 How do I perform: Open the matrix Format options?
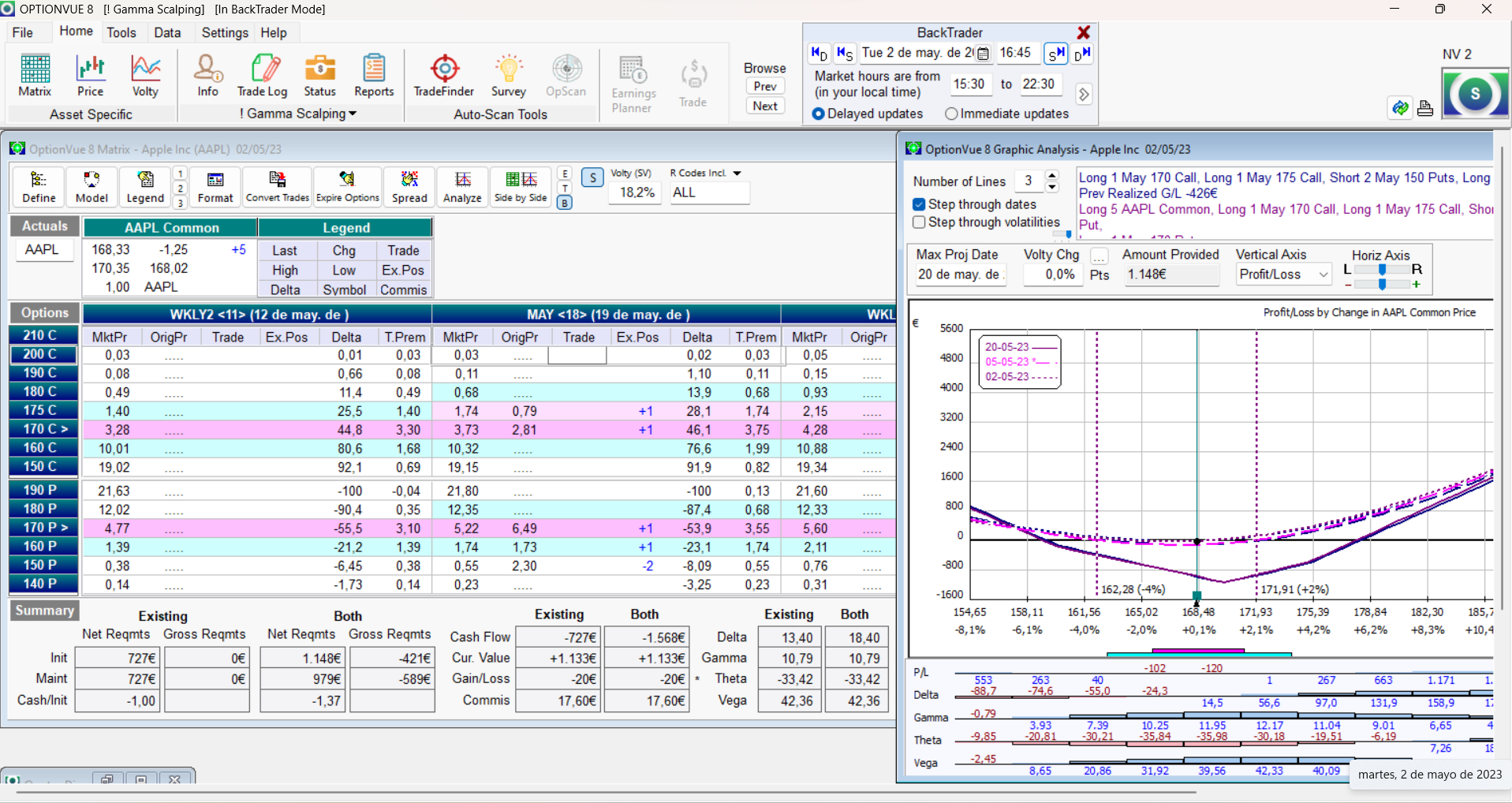click(215, 187)
